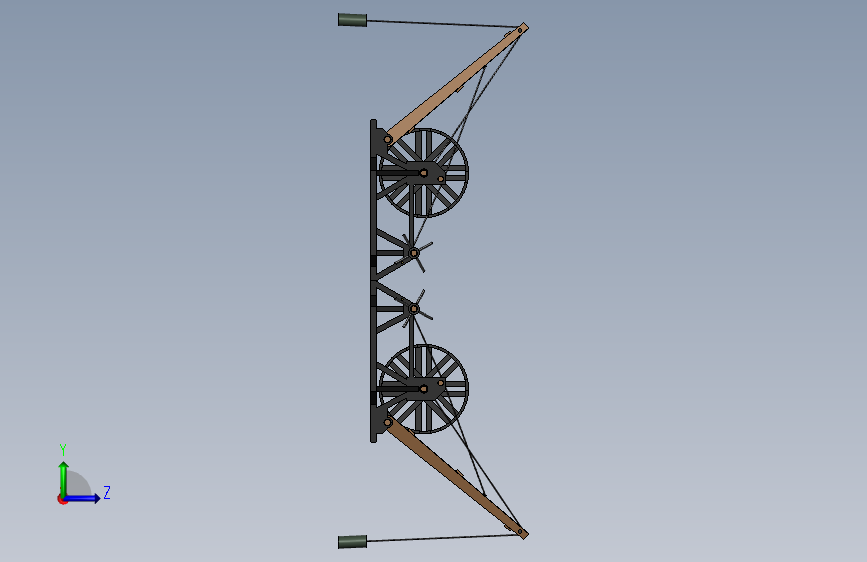Select the upper small ratchet hub
This screenshot has height=562, width=867.
[x=414, y=253]
